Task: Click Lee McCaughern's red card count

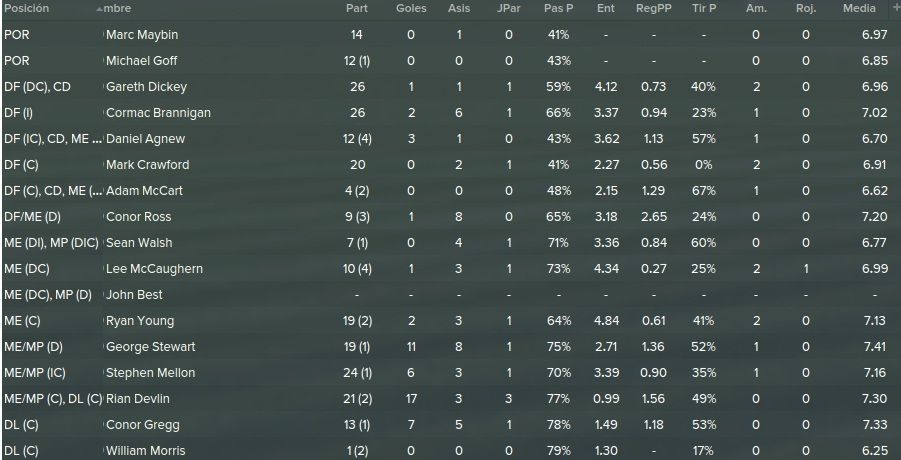Action: tap(806, 269)
